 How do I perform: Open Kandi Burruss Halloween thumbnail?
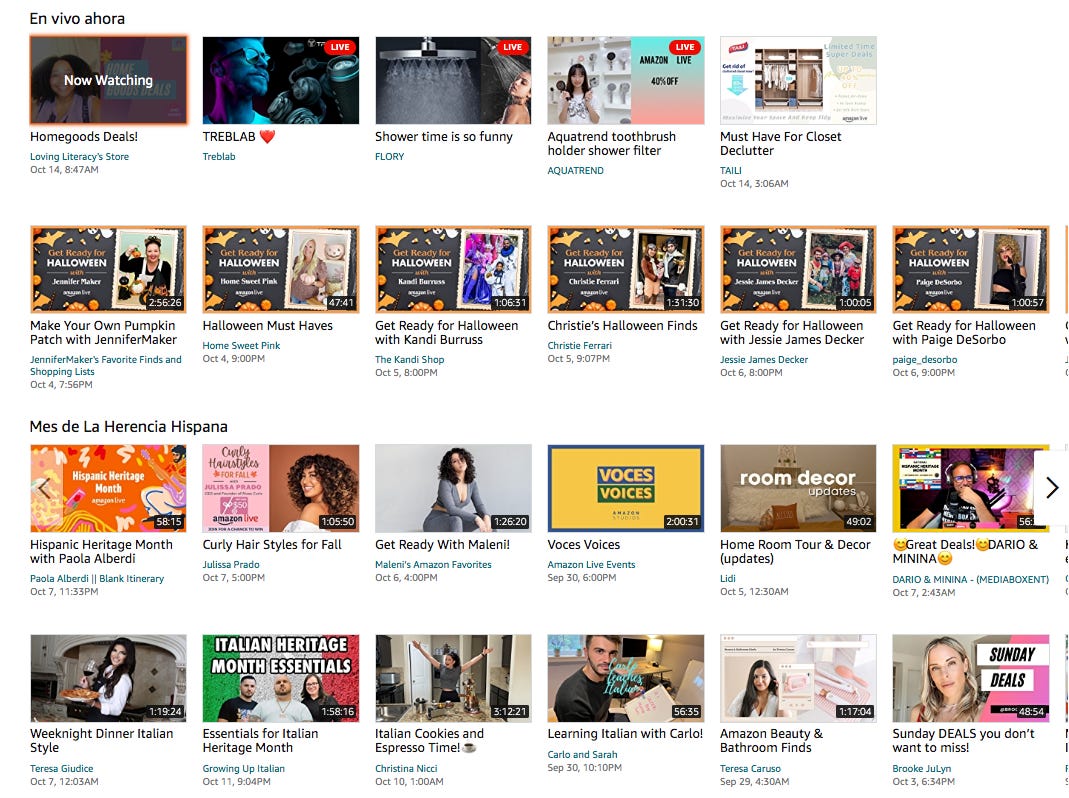click(453, 269)
